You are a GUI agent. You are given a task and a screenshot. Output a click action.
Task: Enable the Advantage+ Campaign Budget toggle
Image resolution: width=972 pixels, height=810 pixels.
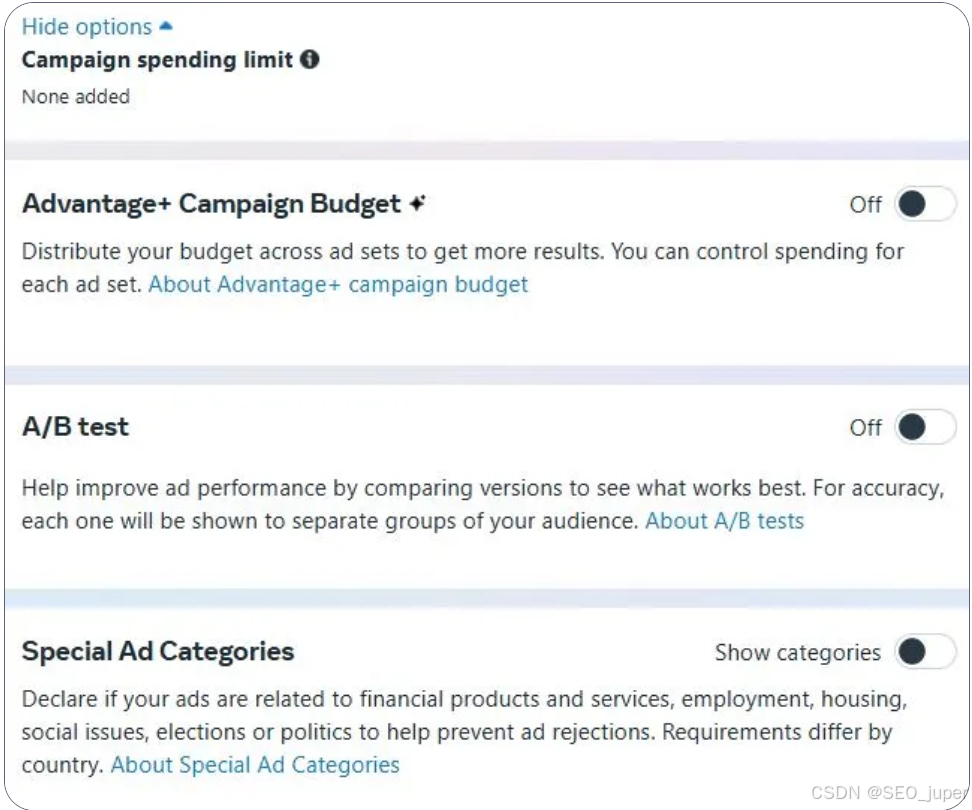924,205
